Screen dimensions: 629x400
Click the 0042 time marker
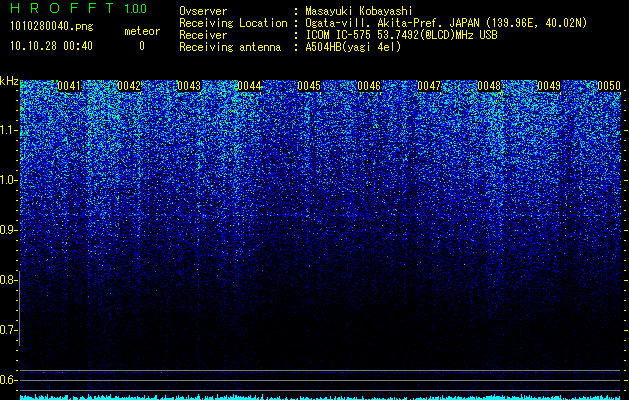[x=129, y=86]
